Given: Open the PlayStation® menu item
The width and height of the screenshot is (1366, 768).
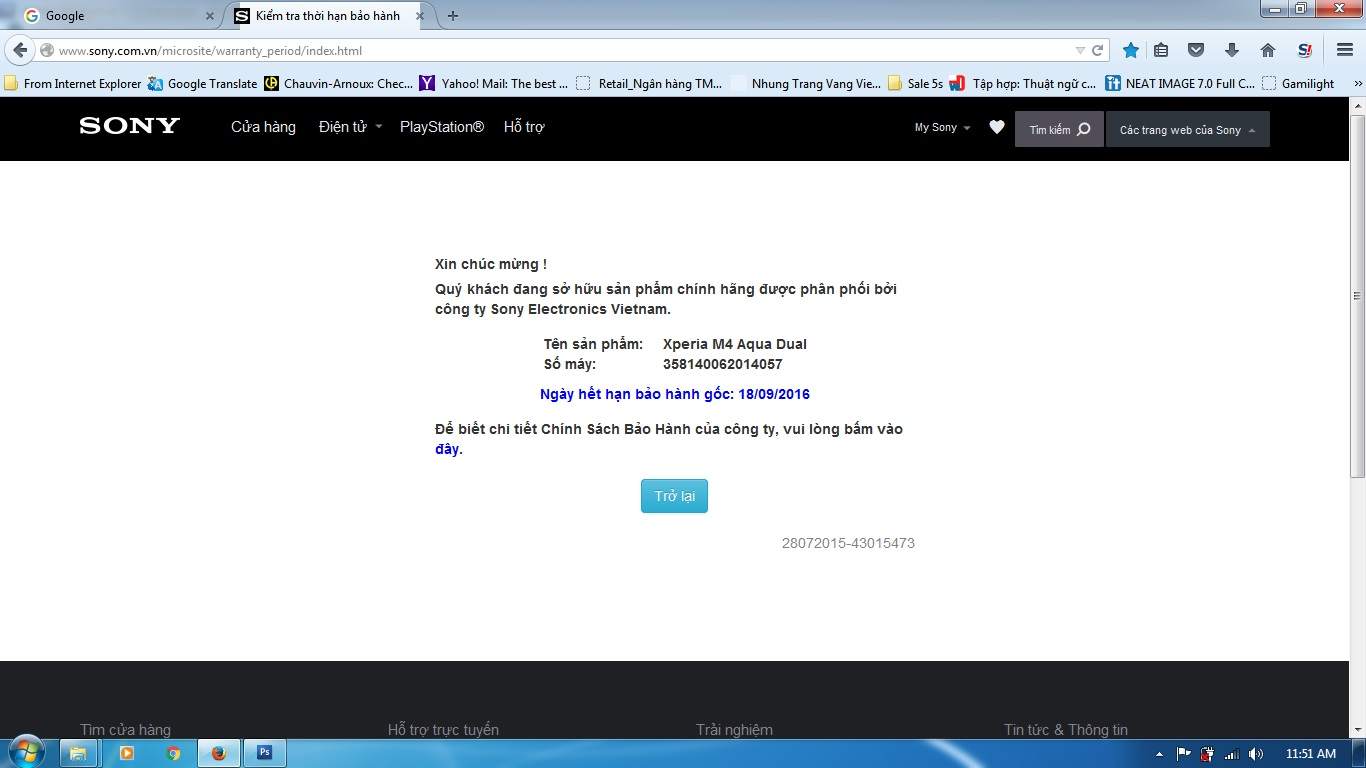Looking at the screenshot, I should click(442, 127).
